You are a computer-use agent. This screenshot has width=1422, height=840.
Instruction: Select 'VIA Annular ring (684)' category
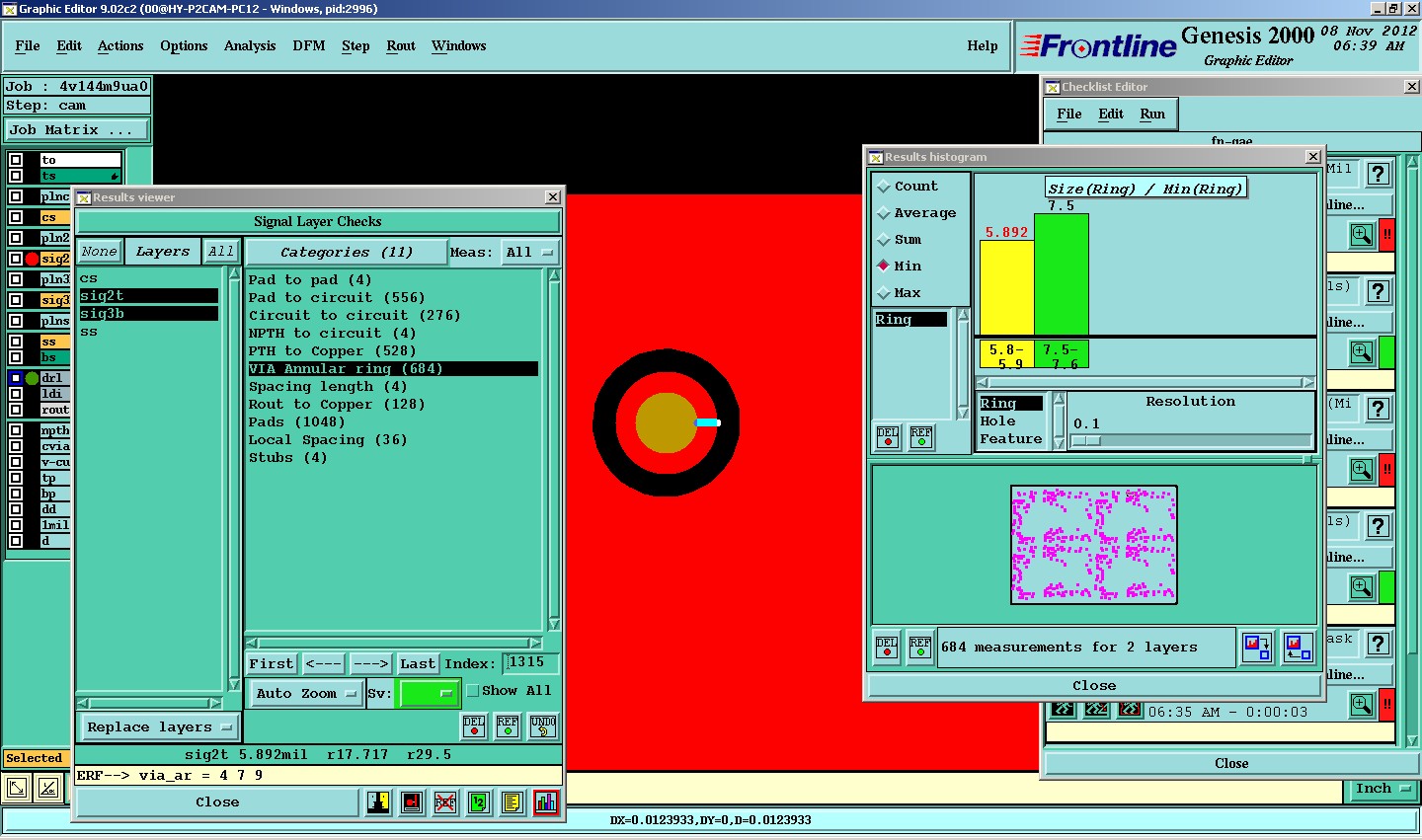pyautogui.click(x=393, y=369)
